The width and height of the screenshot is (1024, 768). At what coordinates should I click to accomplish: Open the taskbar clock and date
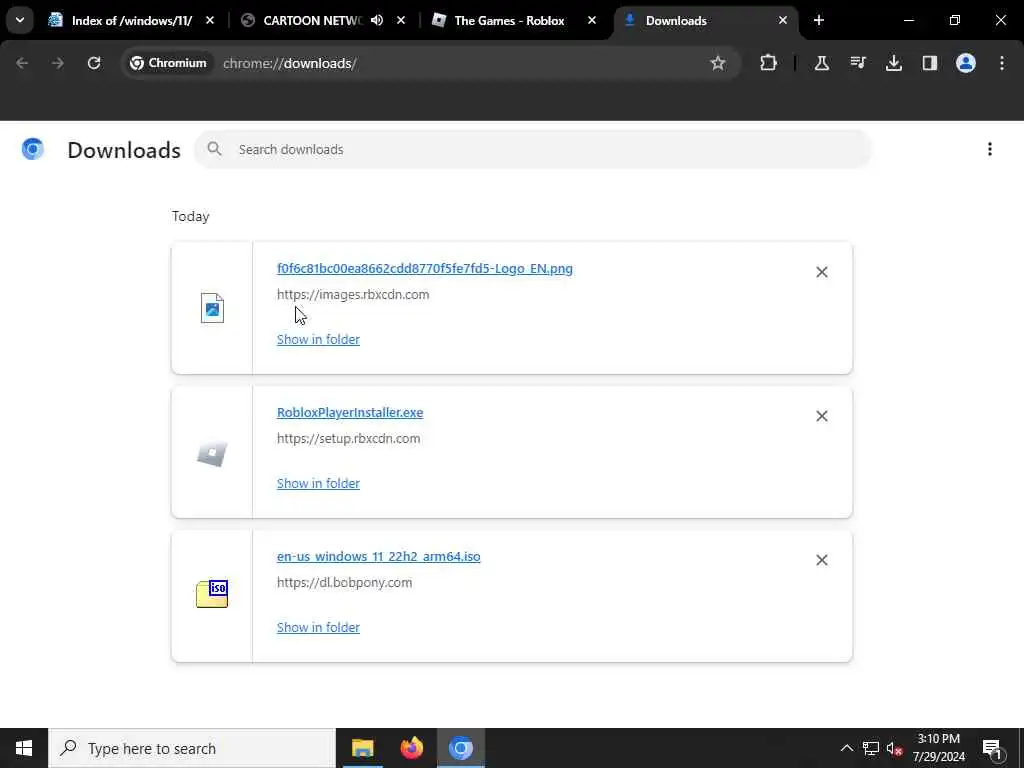pyautogui.click(x=938, y=748)
